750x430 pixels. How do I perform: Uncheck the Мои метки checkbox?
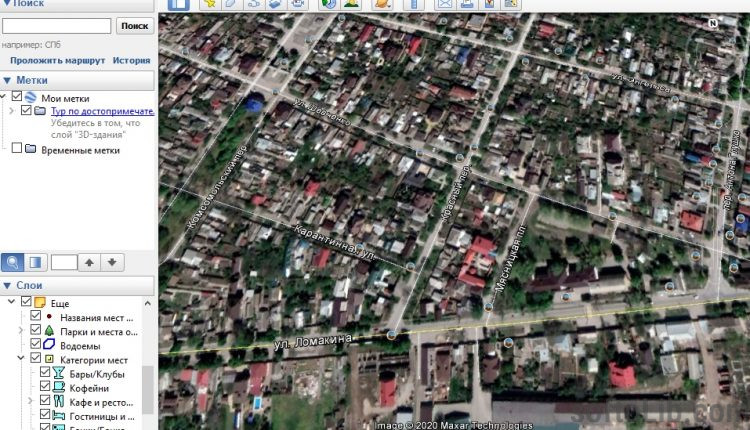[17, 97]
